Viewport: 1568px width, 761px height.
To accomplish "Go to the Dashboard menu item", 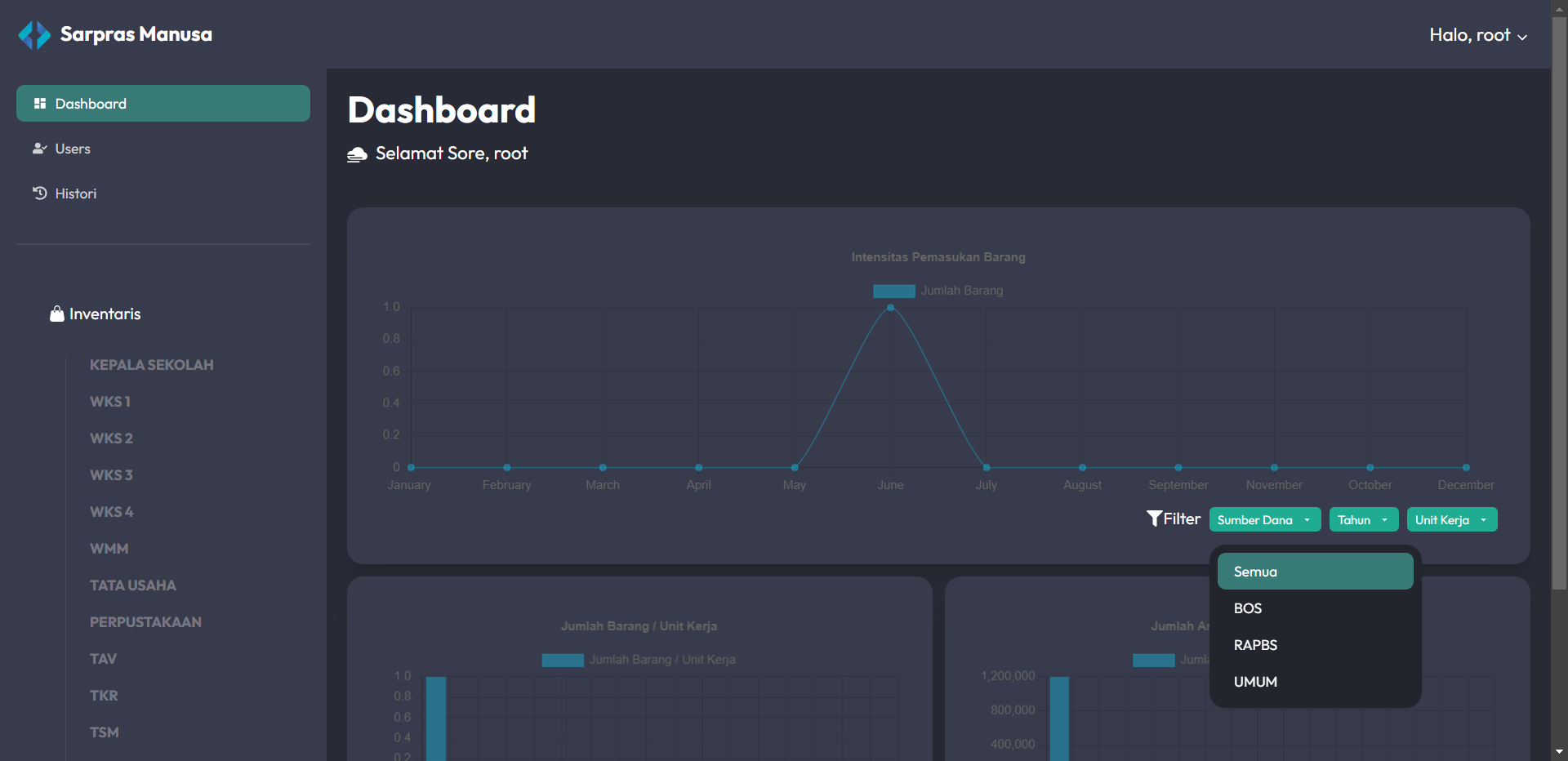I will [x=163, y=104].
